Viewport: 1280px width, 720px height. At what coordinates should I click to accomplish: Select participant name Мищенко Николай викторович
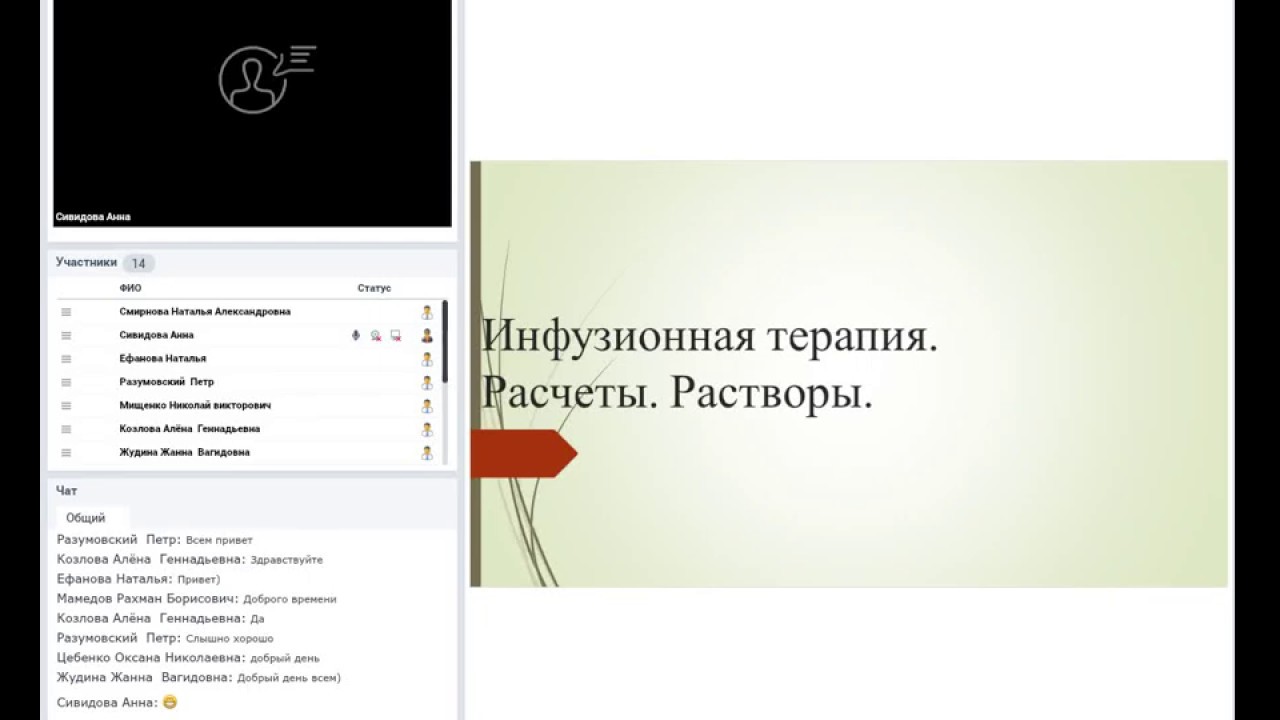[195, 406]
